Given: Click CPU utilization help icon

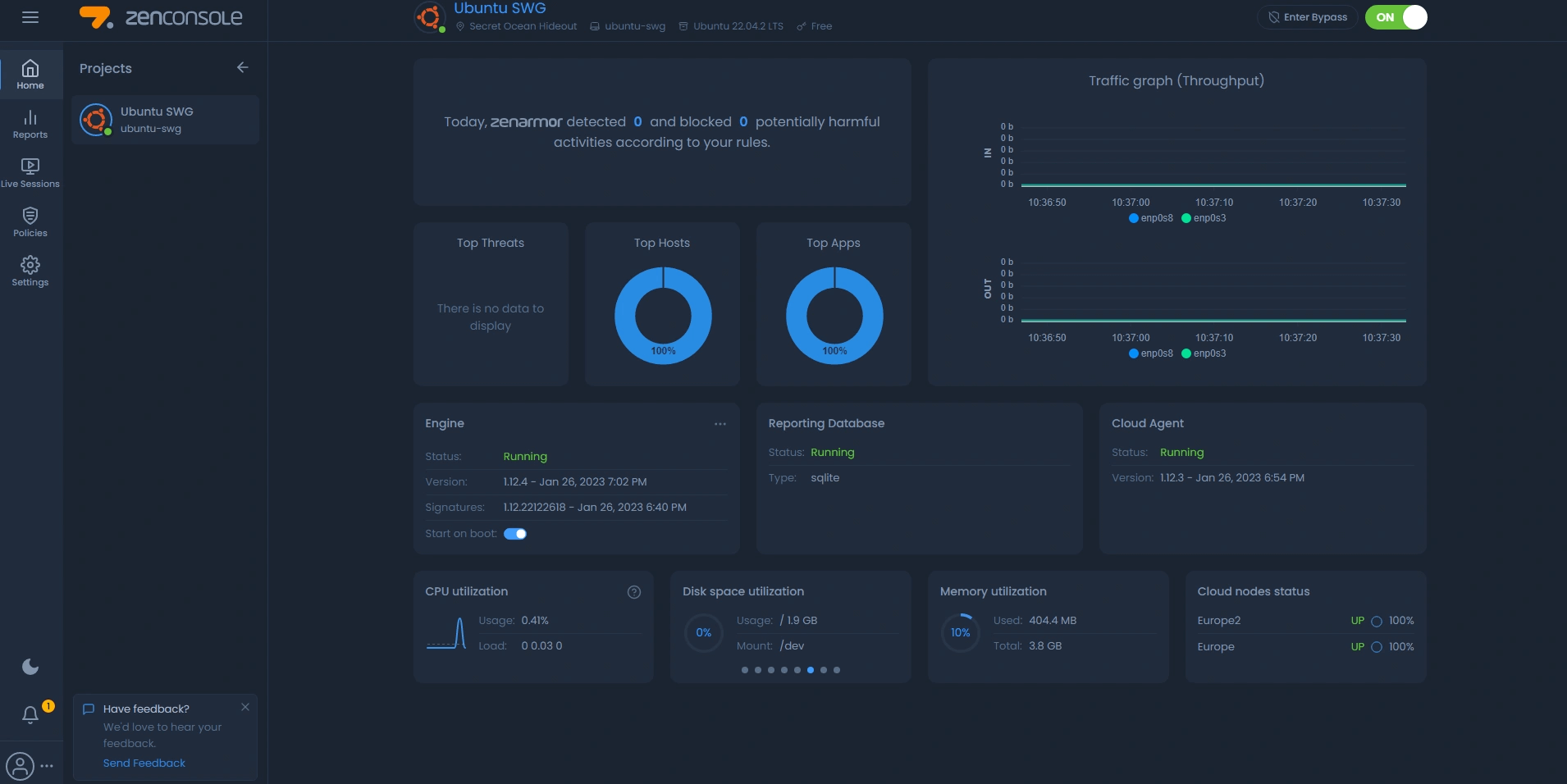Looking at the screenshot, I should [634, 592].
